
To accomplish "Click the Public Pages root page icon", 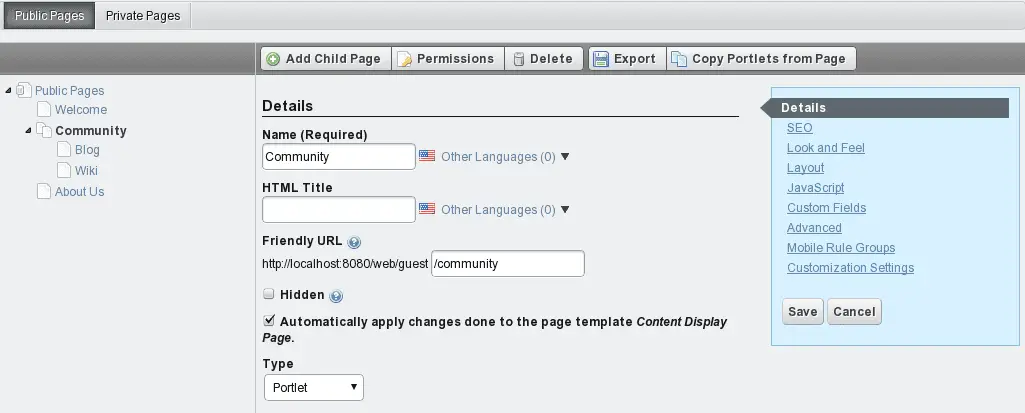I will pyautogui.click(x=24, y=90).
